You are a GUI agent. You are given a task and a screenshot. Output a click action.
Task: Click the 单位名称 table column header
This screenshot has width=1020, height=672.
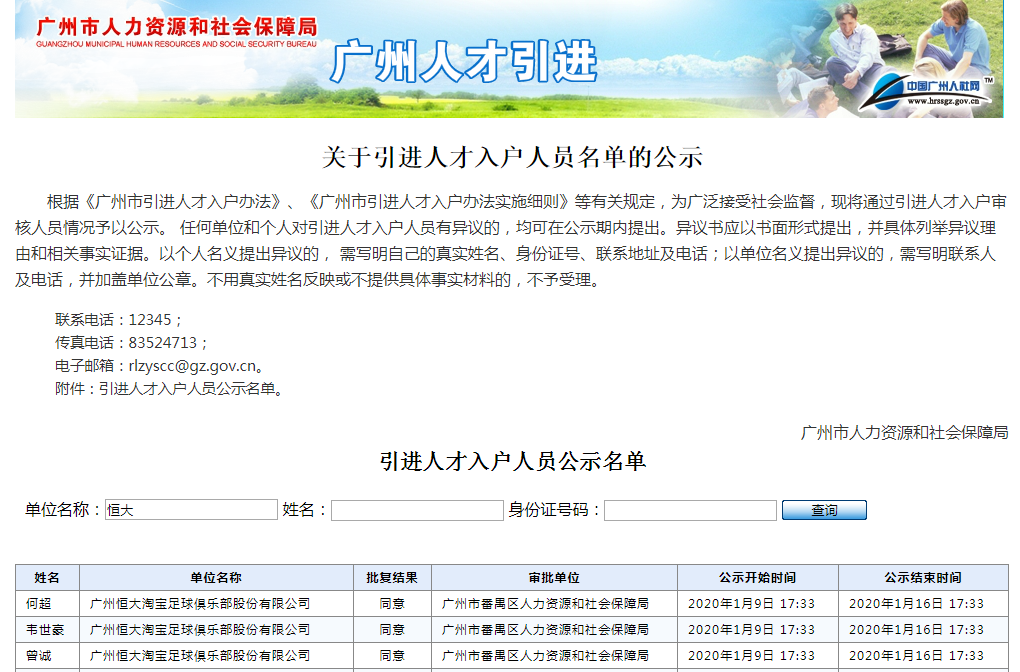click(216, 578)
